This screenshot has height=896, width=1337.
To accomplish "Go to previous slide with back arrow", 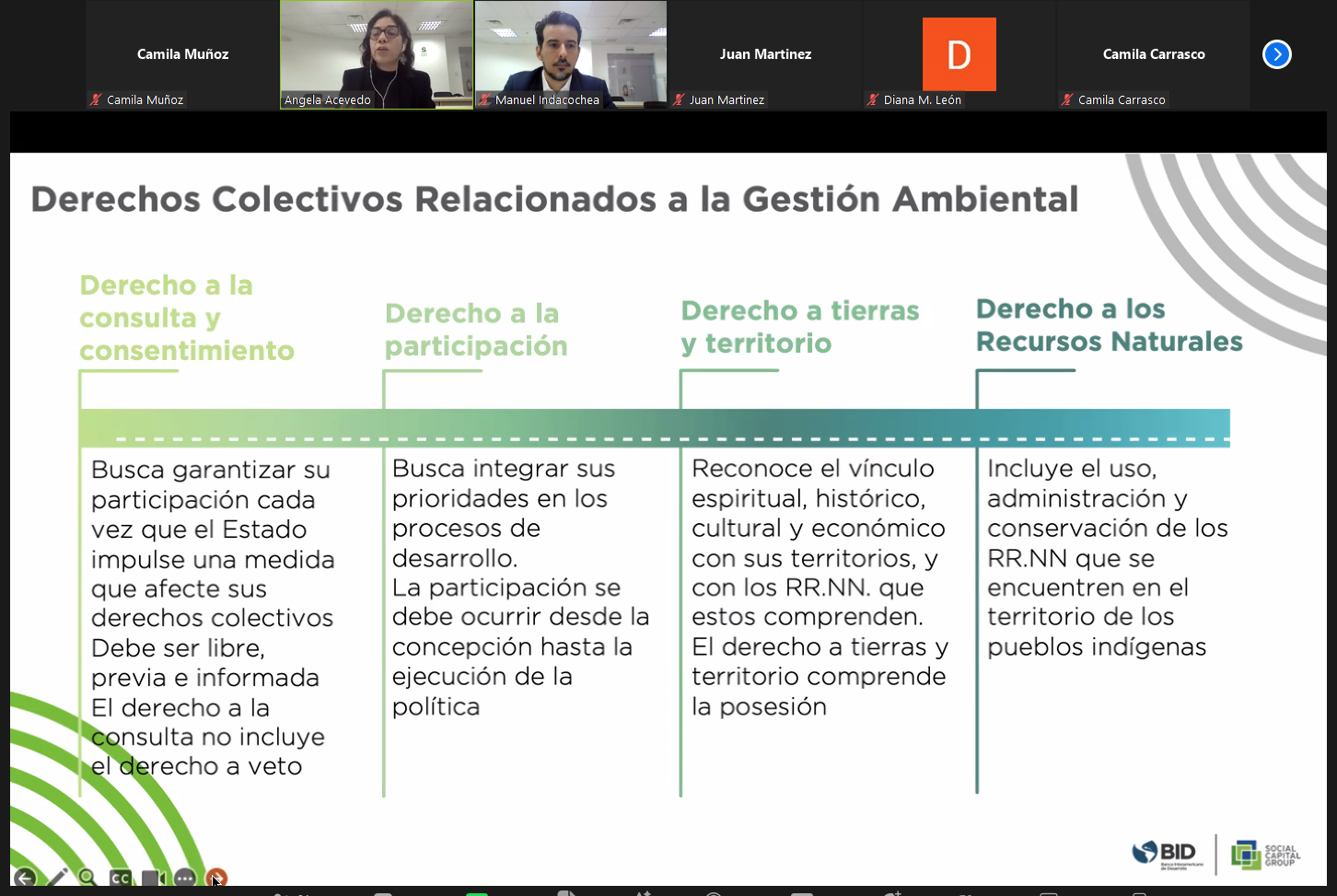I will coord(25,878).
